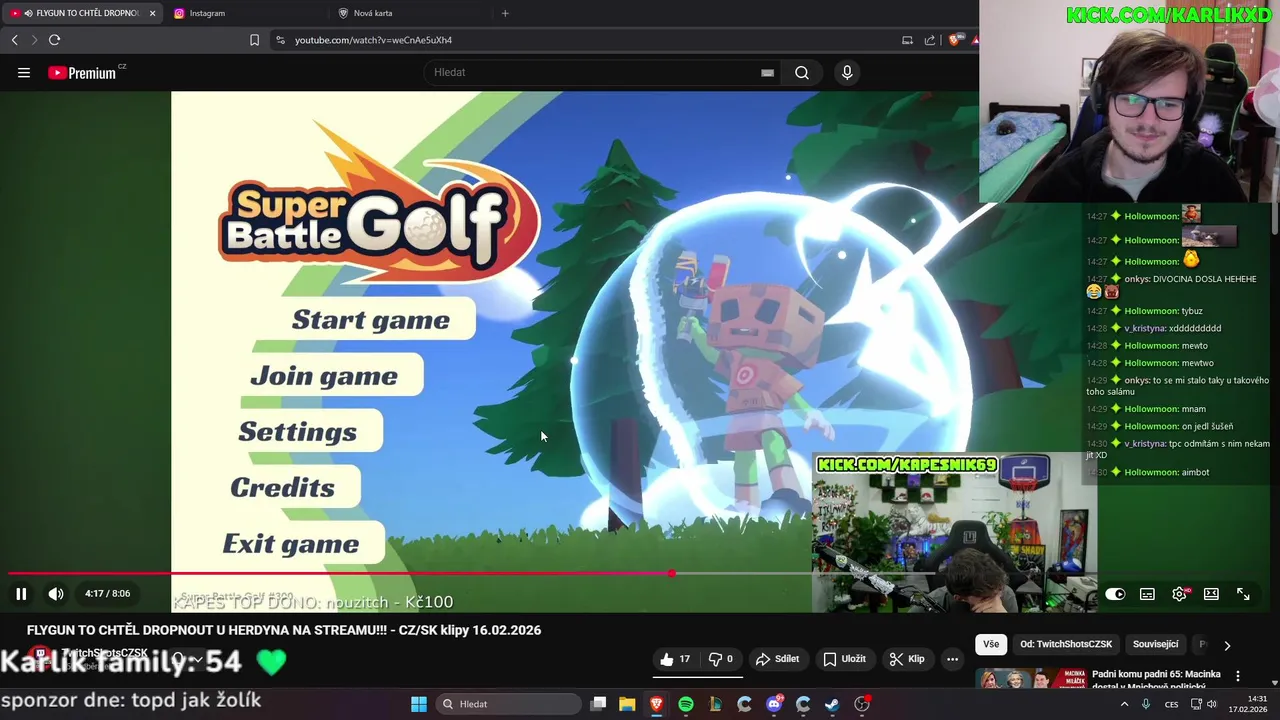This screenshot has width=1280, height=720.
Task: Dislike the video with thumbs down
Action: point(721,659)
